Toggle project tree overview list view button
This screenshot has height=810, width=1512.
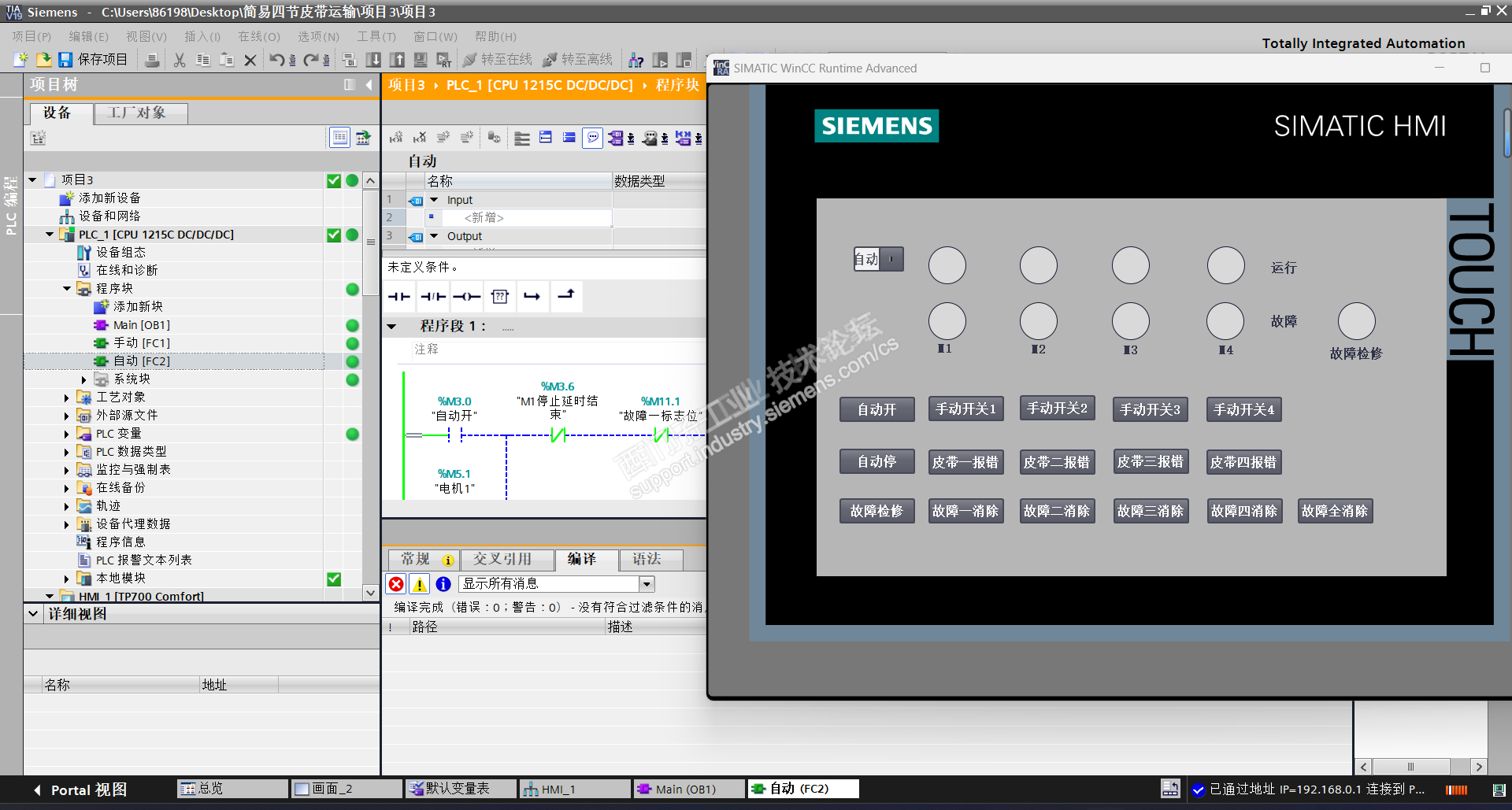pyautogui.click(x=339, y=138)
